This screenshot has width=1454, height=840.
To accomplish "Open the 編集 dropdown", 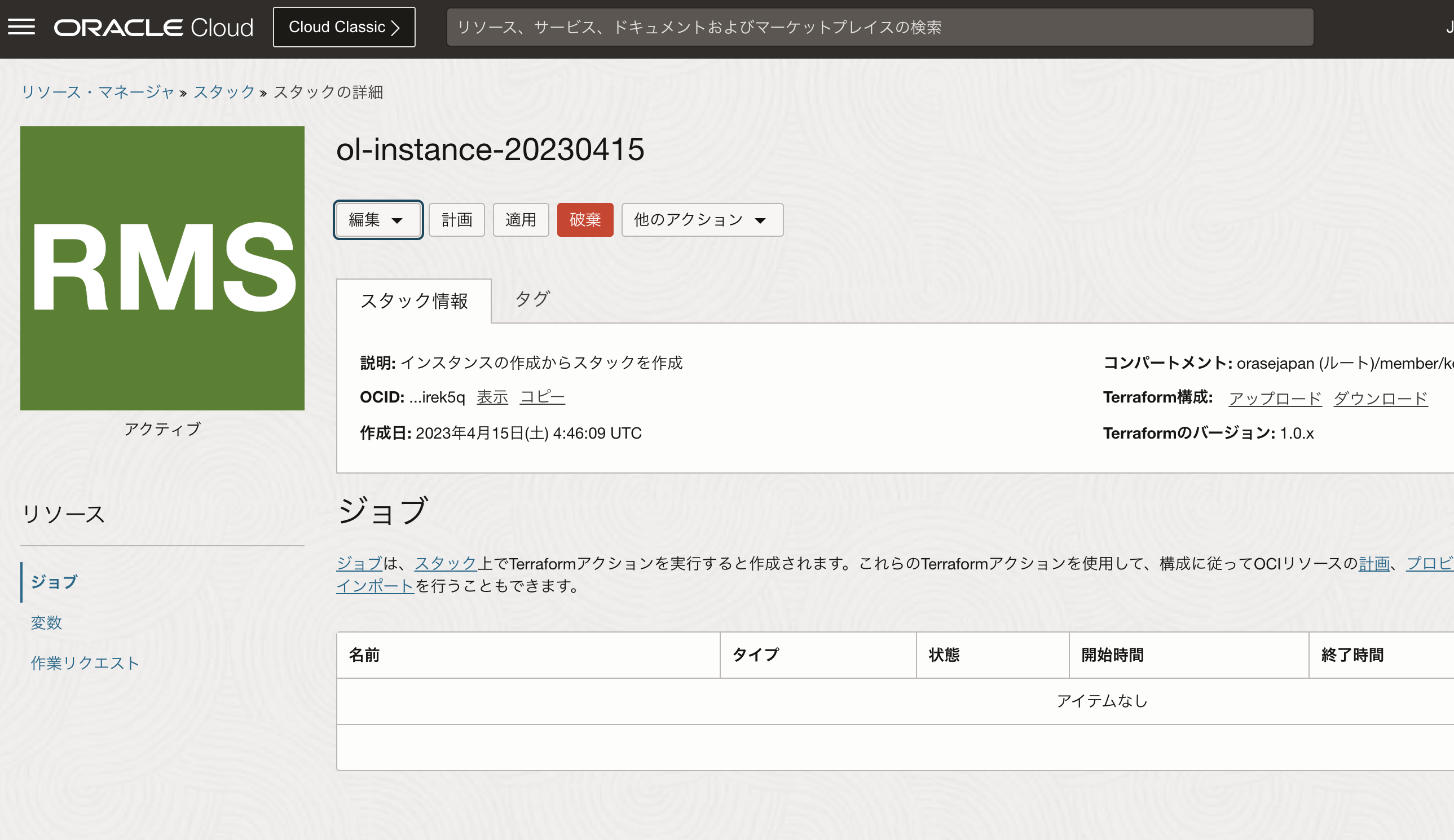I will (377, 219).
